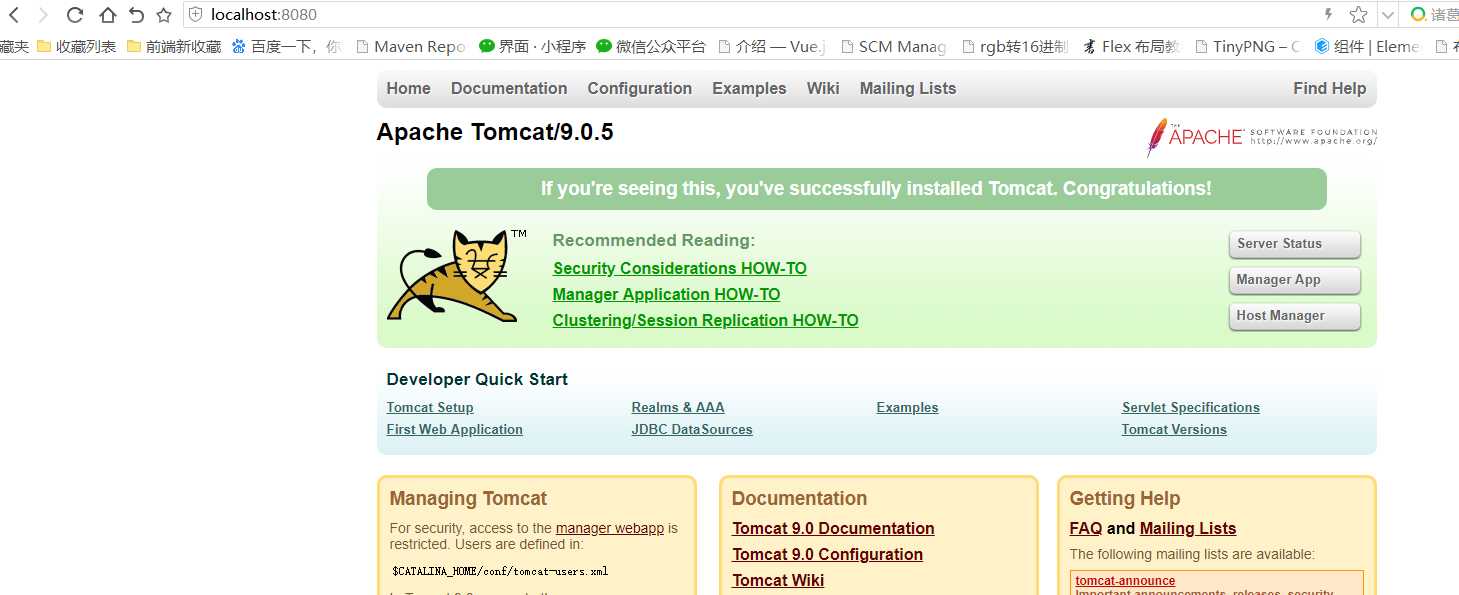Go to Home in Tomcat navigation
Viewport: 1459px width, 595px height.
pos(408,88)
